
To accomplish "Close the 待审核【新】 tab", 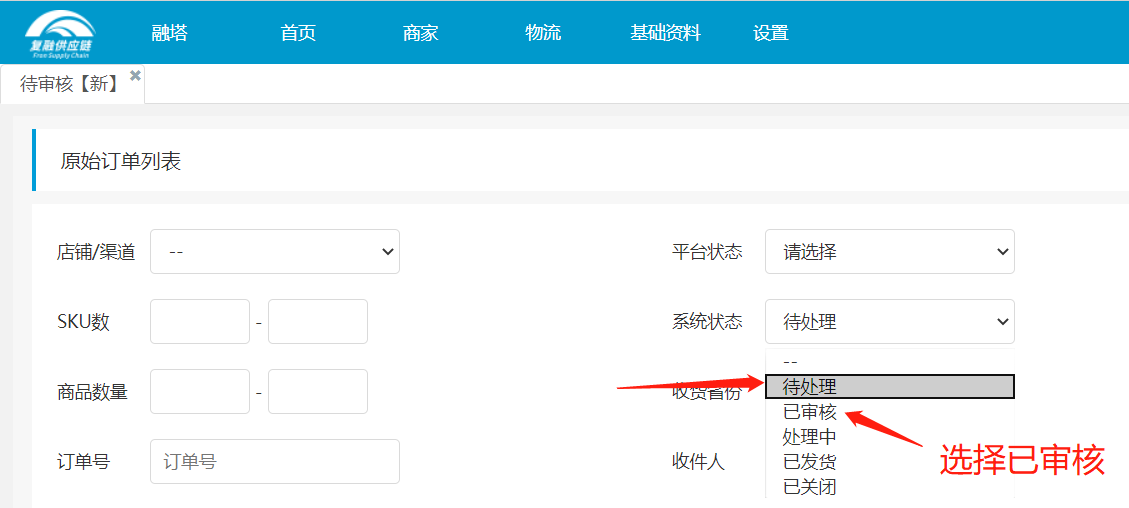I will tap(135, 75).
